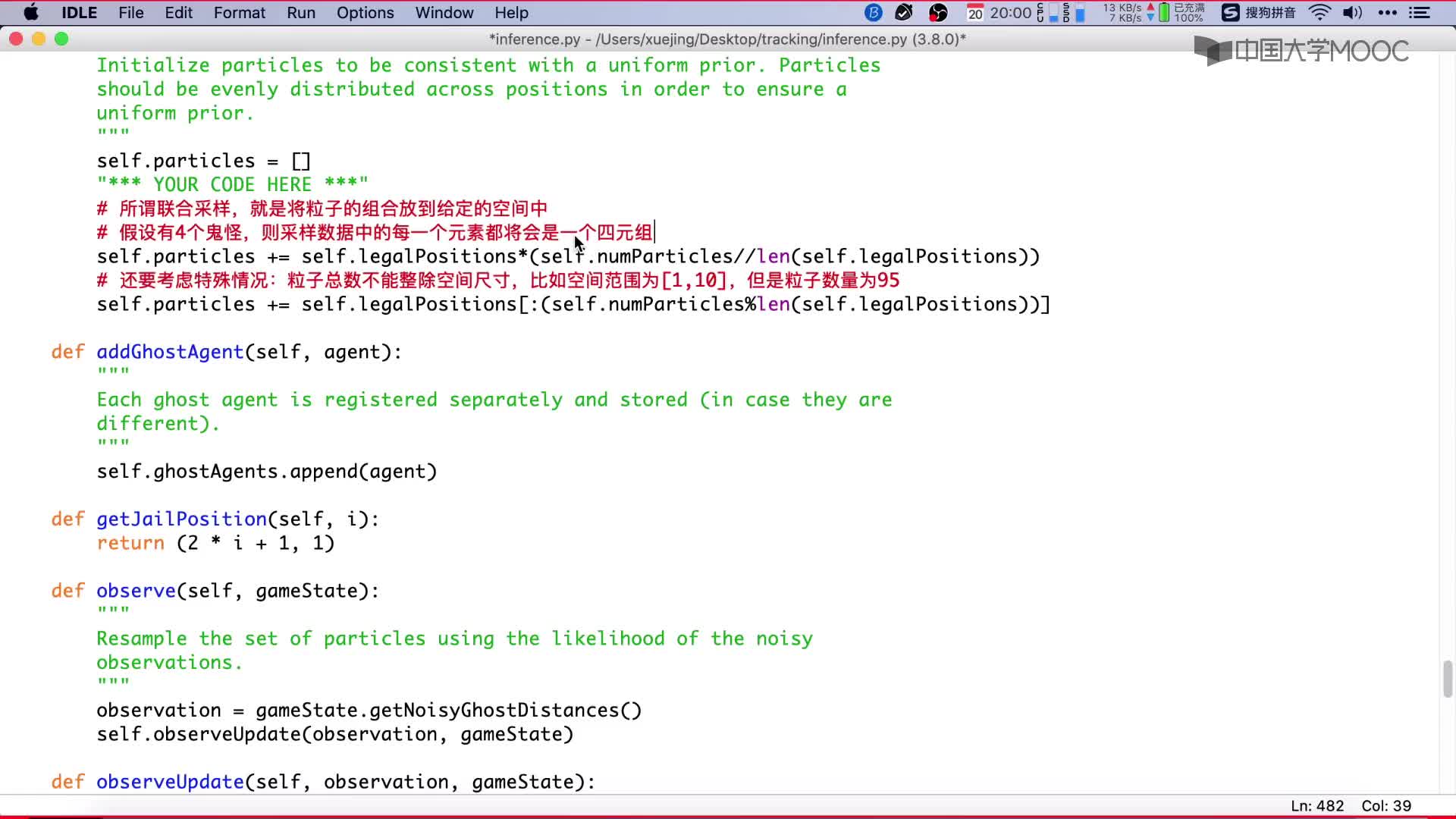The width and height of the screenshot is (1456, 819).
Task: Open the Notification Center list icon
Action: pyautogui.click(x=1419, y=13)
